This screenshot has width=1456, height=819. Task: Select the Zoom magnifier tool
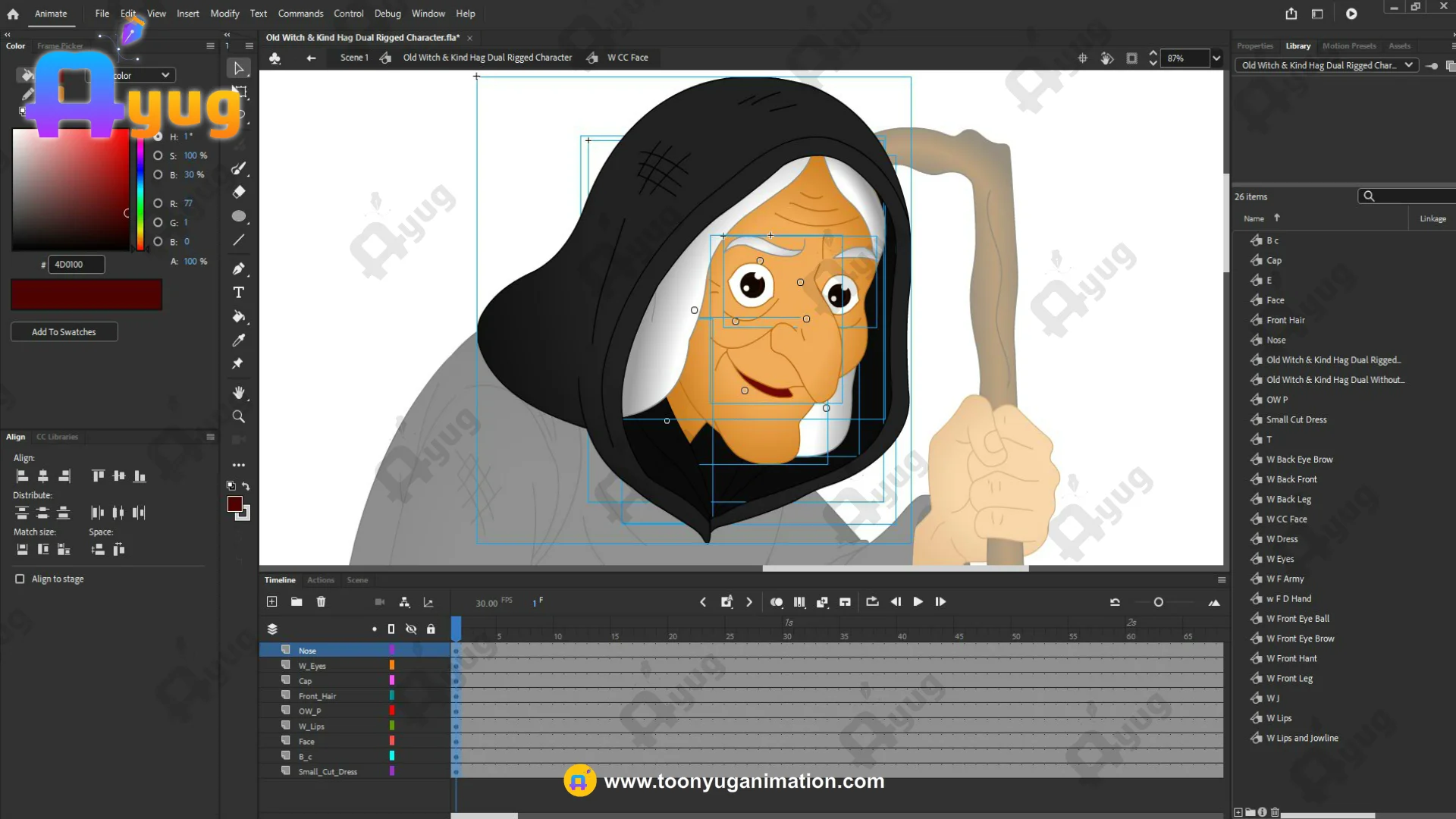(239, 416)
